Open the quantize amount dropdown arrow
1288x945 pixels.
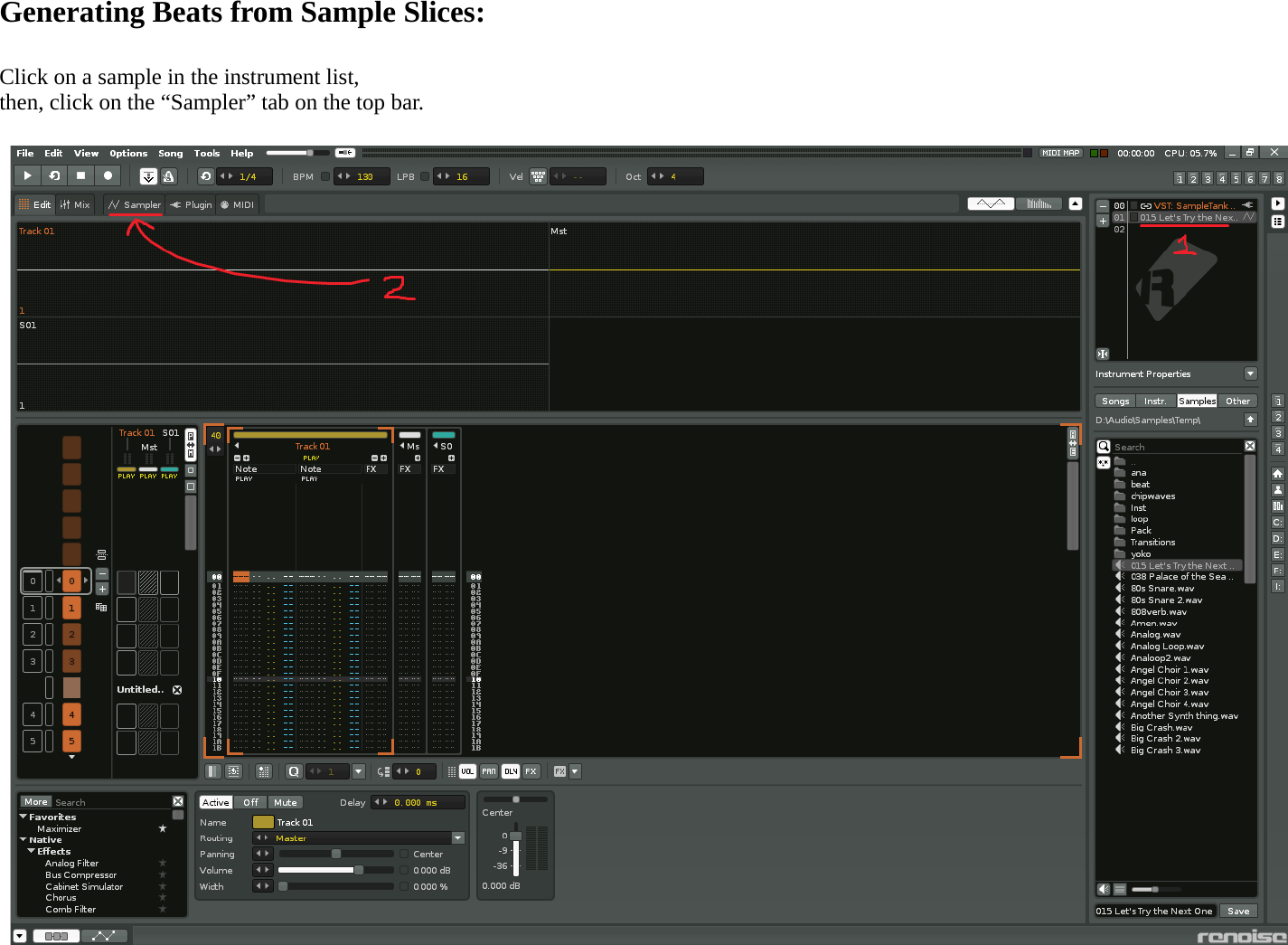359,771
